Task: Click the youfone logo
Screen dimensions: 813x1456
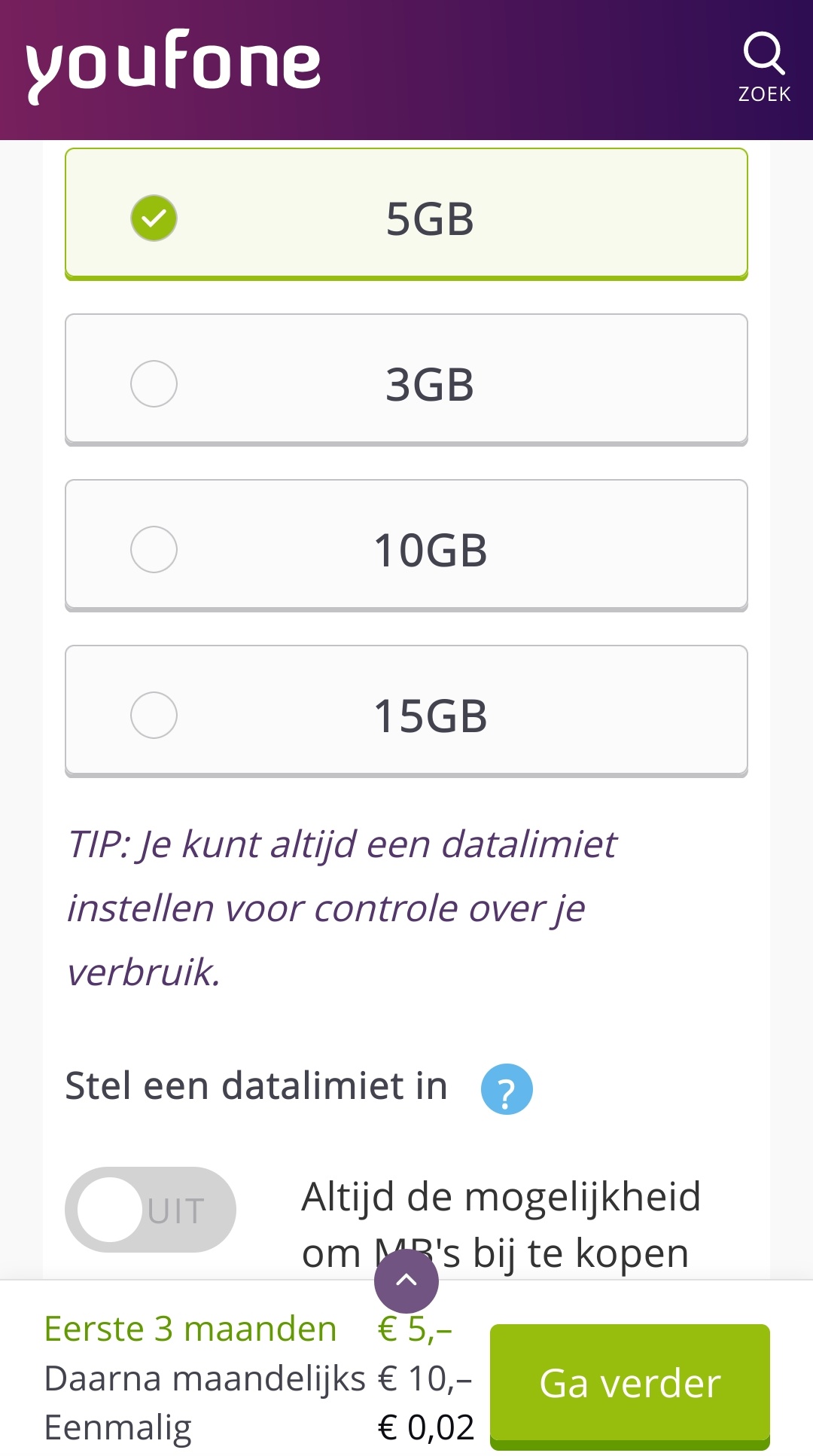Action: pos(173,65)
